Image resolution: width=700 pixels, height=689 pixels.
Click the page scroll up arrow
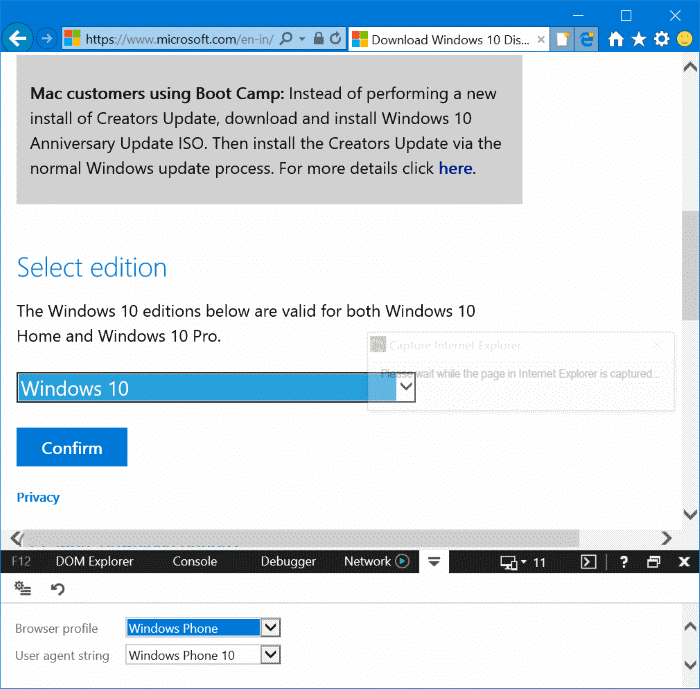[690, 67]
